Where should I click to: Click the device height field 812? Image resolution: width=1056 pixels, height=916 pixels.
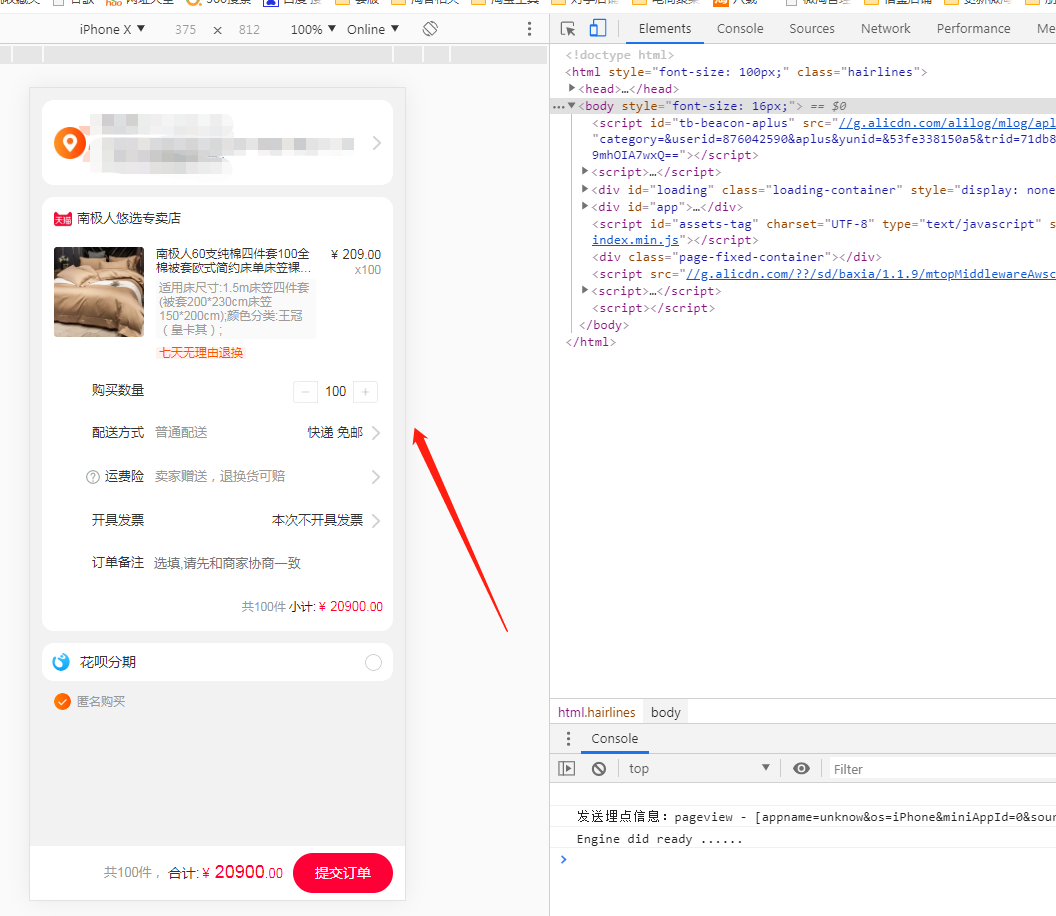(249, 30)
